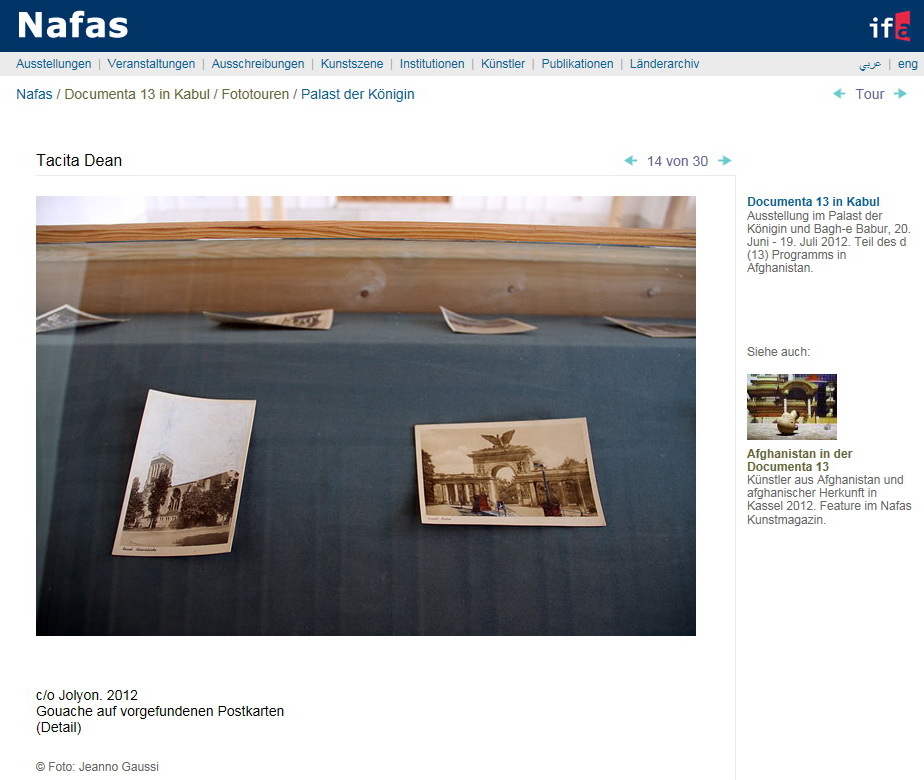
Task: Open the Publikationen menu
Action: (578, 64)
